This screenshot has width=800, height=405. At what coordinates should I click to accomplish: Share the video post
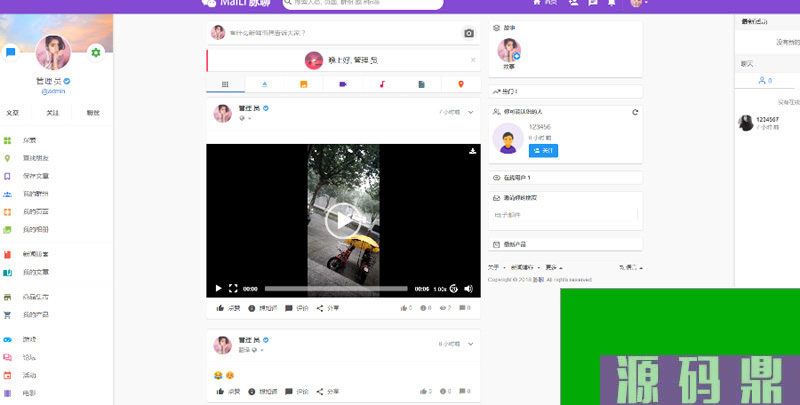coord(328,308)
